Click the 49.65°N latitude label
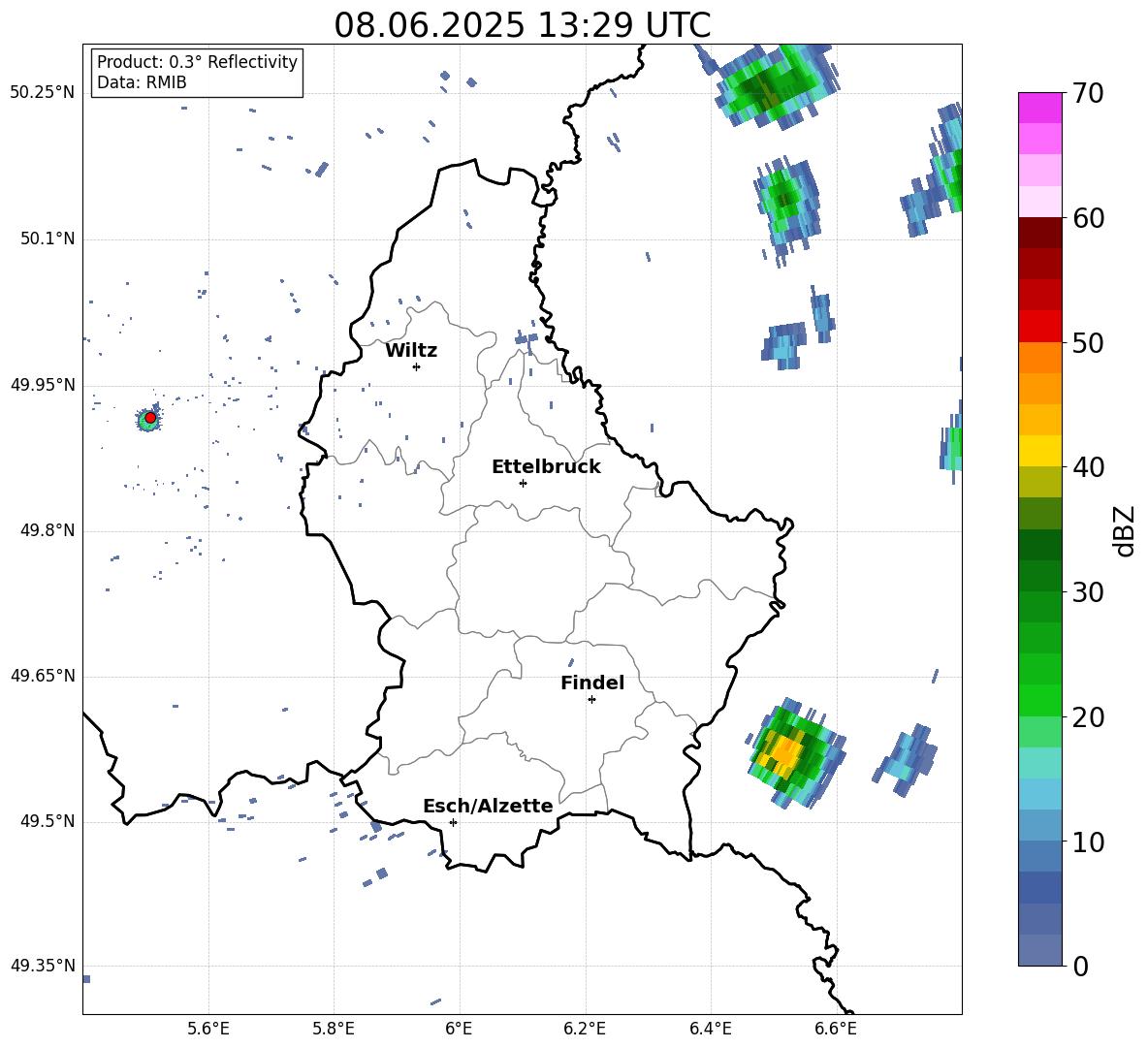Viewport: 1148px width, 1048px height. pyautogui.click(x=43, y=676)
